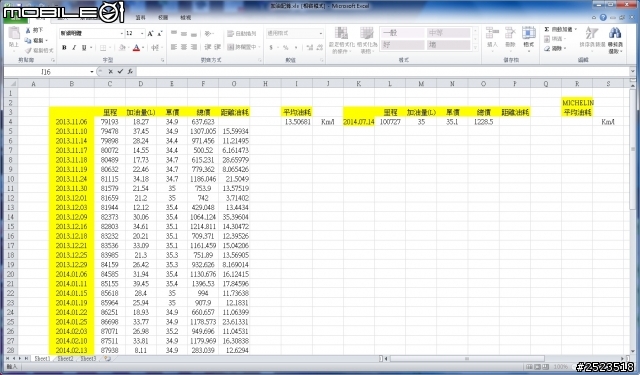Image resolution: width=640 pixels, height=375 pixels.
Task: Open the font name dropdown
Action: tap(121, 33)
